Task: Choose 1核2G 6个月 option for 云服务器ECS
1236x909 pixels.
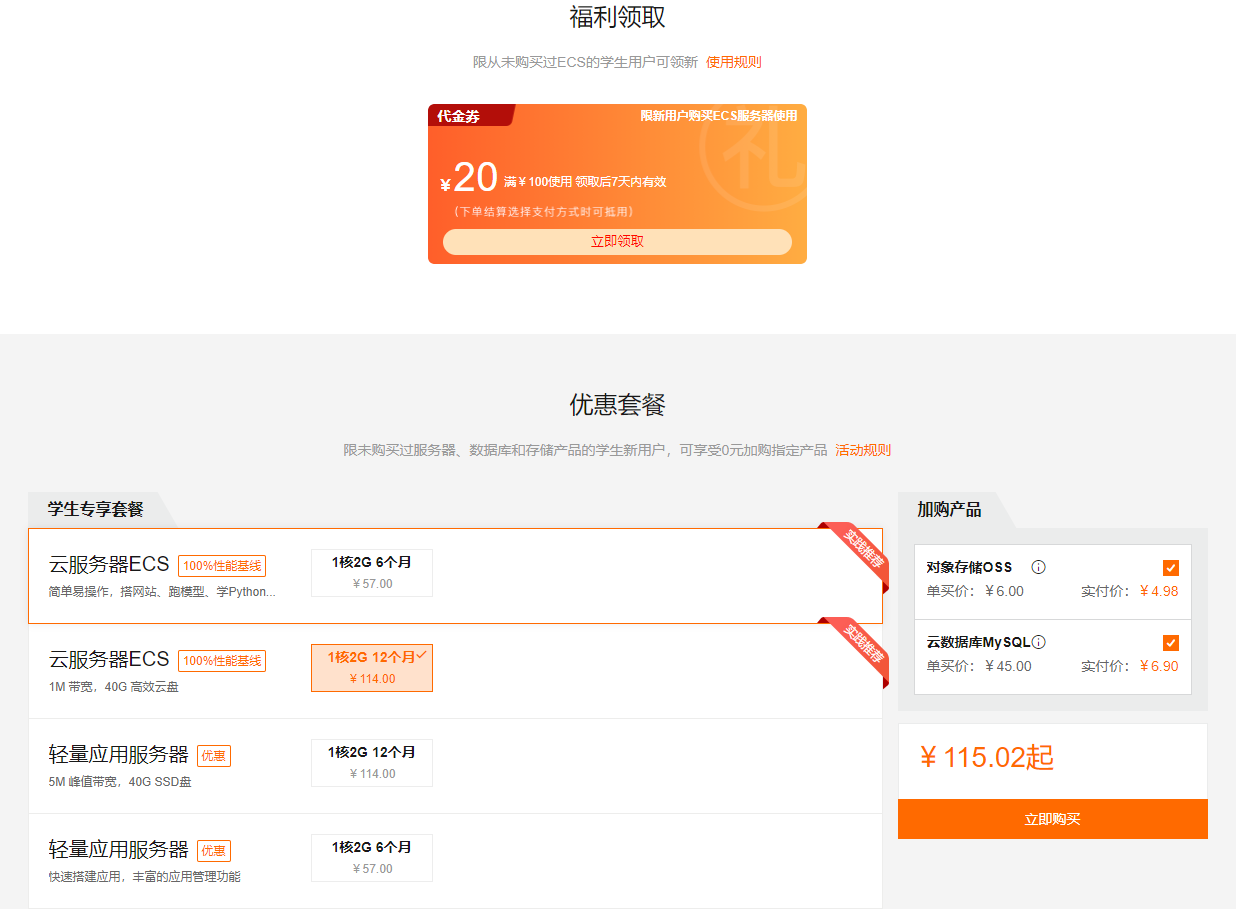Action: [372, 573]
